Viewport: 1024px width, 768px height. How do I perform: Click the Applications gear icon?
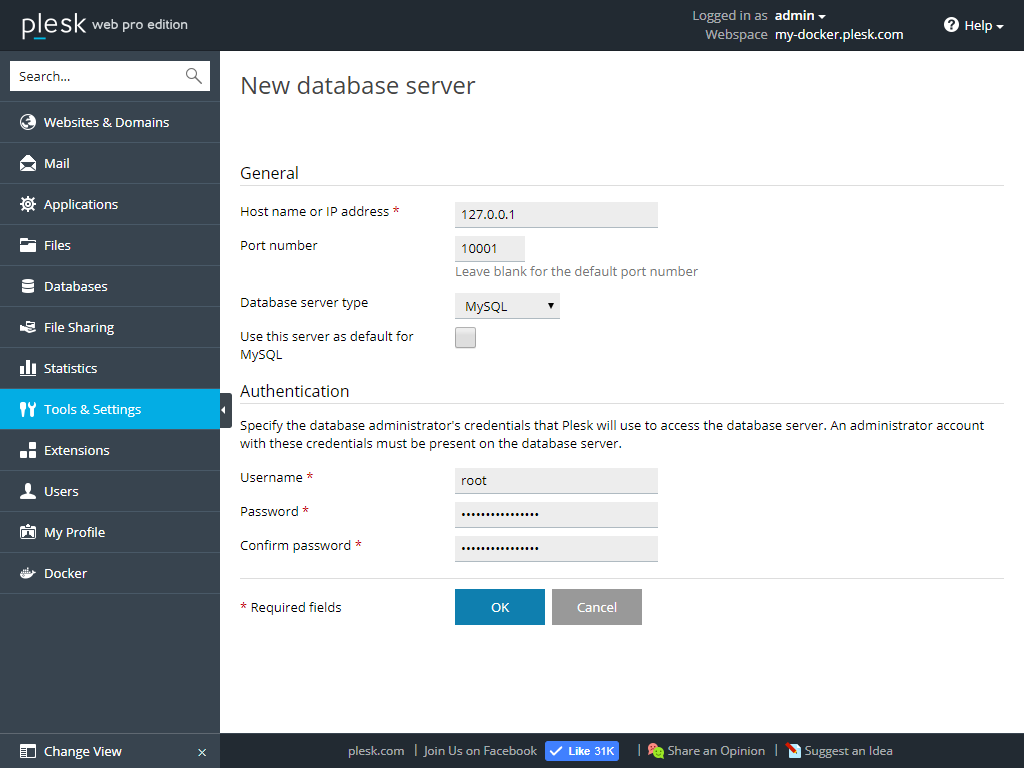pos(27,204)
